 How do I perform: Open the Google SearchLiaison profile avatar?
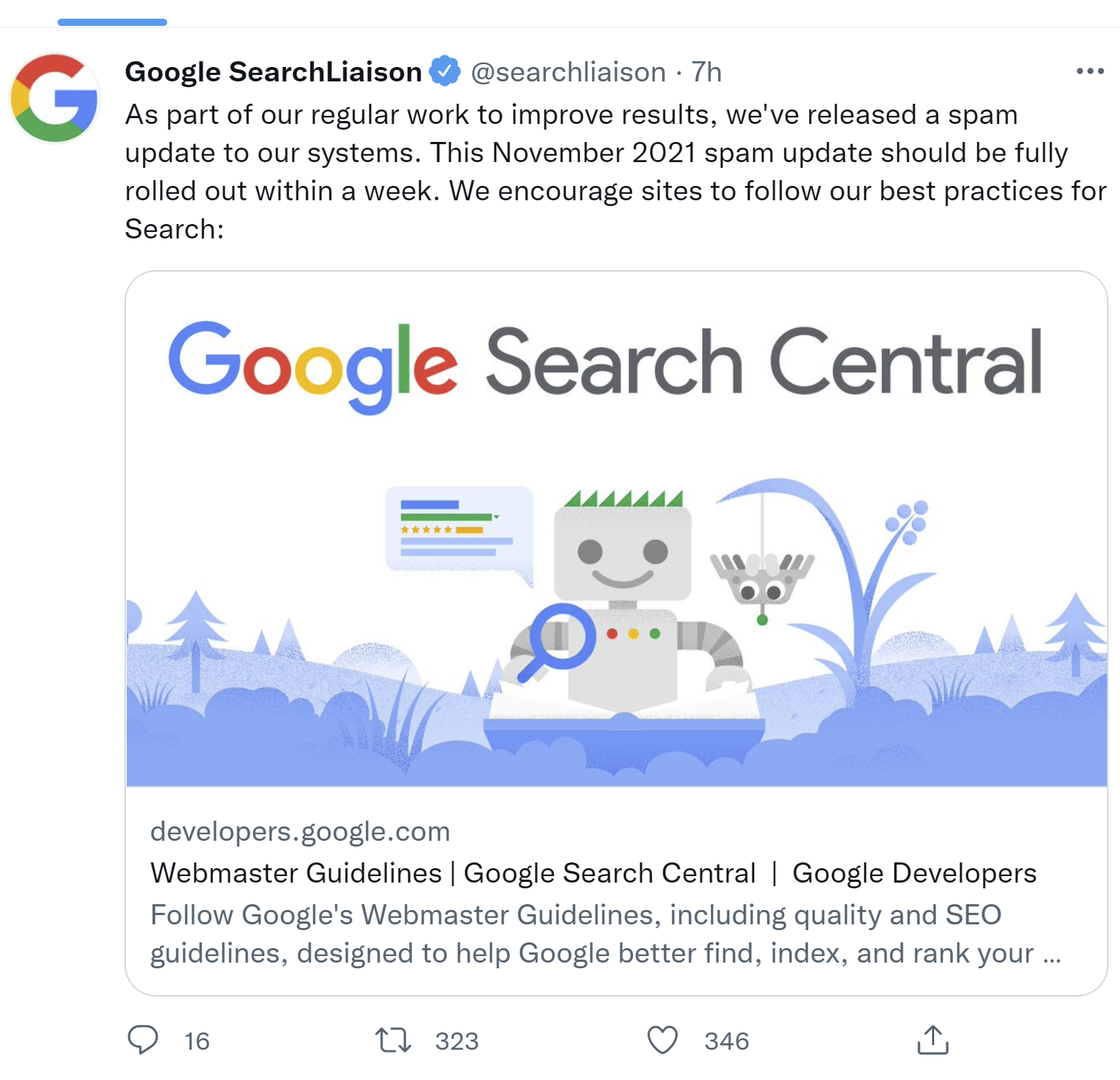[54, 96]
